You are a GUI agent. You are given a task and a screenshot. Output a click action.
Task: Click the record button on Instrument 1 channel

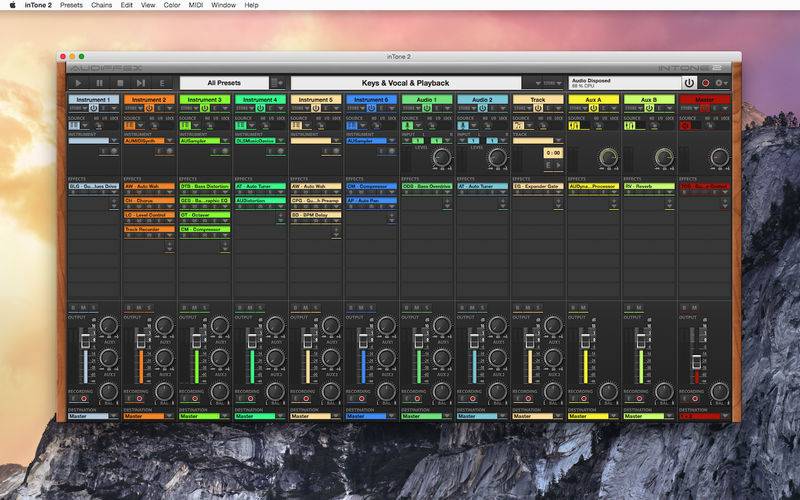pos(84,398)
